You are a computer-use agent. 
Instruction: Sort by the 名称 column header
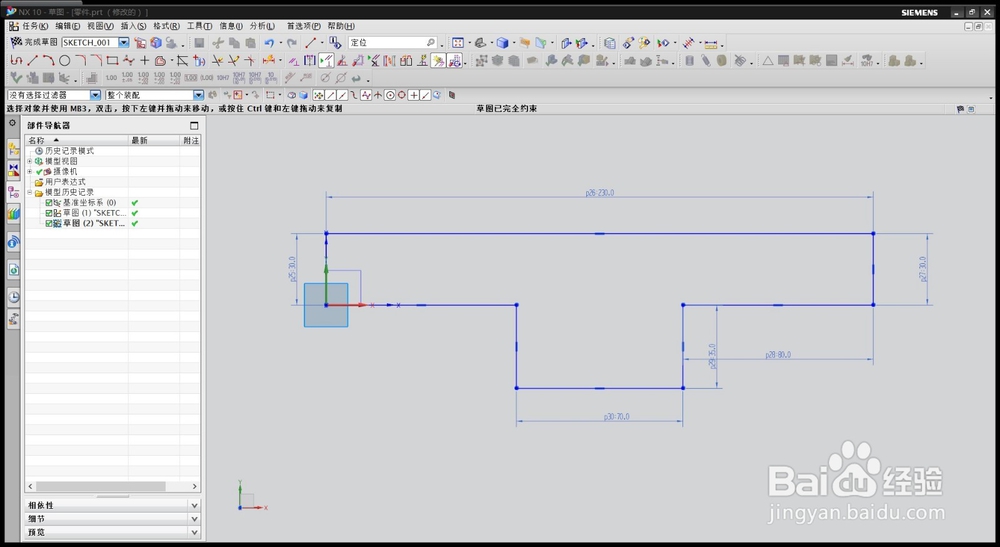pyautogui.click(x=77, y=140)
